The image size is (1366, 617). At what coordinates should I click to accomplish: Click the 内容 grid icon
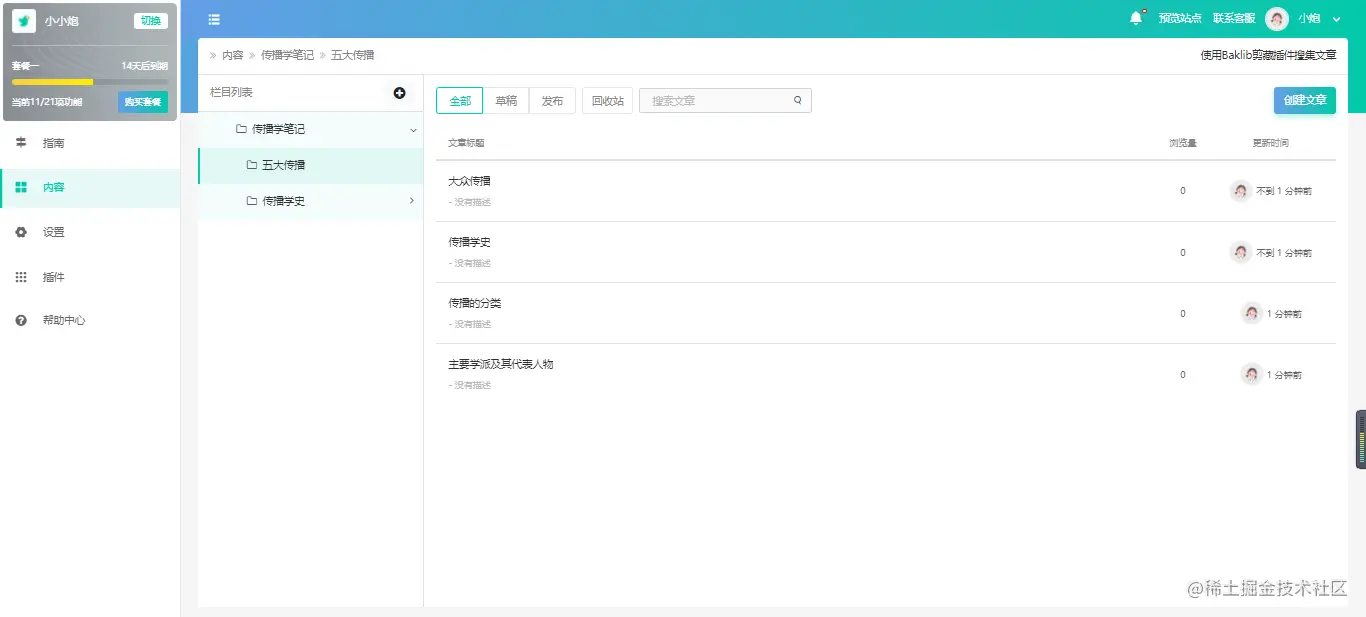pyautogui.click(x=21, y=187)
